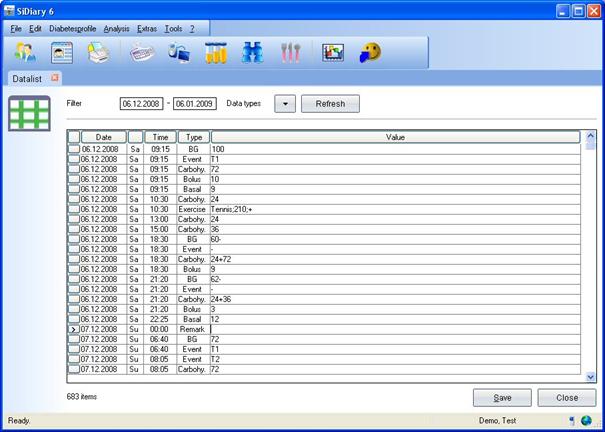Close the Datalist tab
This screenshot has height=432, width=605.
pyautogui.click(x=55, y=77)
